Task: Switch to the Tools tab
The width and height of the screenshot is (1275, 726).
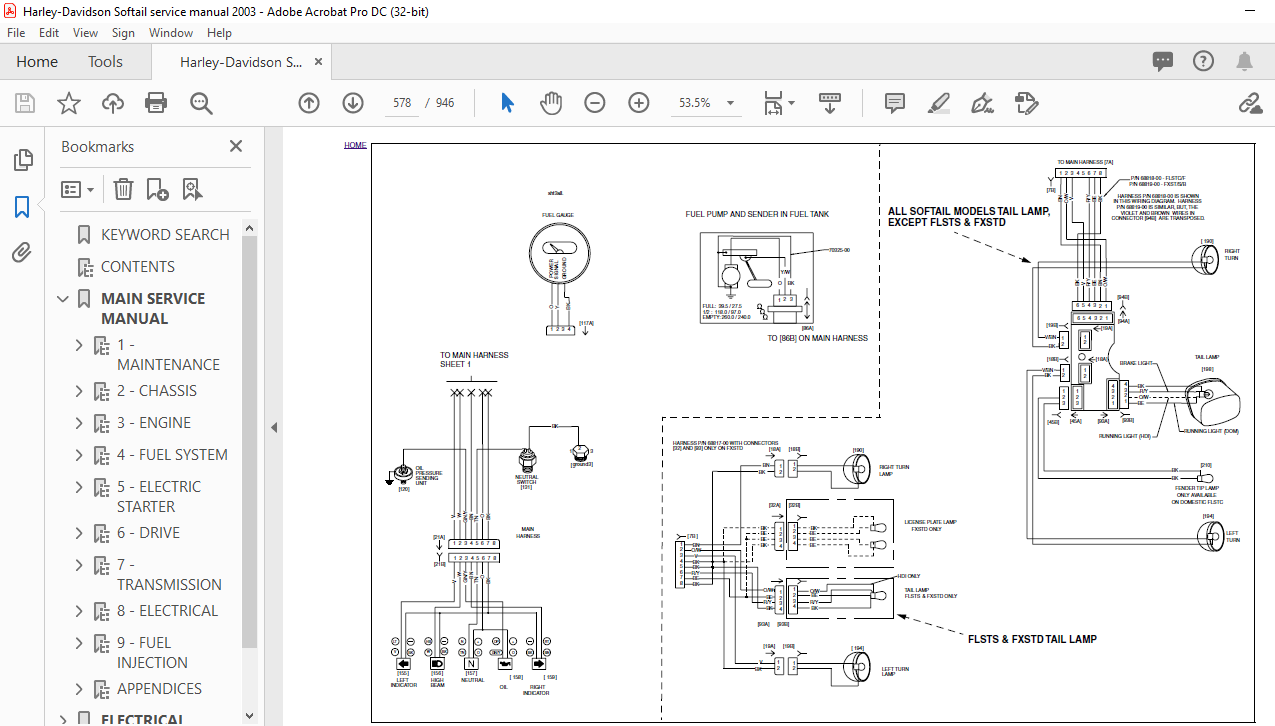Action: (105, 62)
